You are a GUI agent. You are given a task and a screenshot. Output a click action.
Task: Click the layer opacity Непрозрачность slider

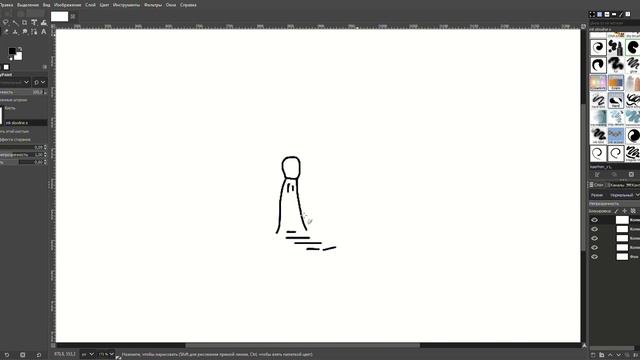tap(614, 203)
